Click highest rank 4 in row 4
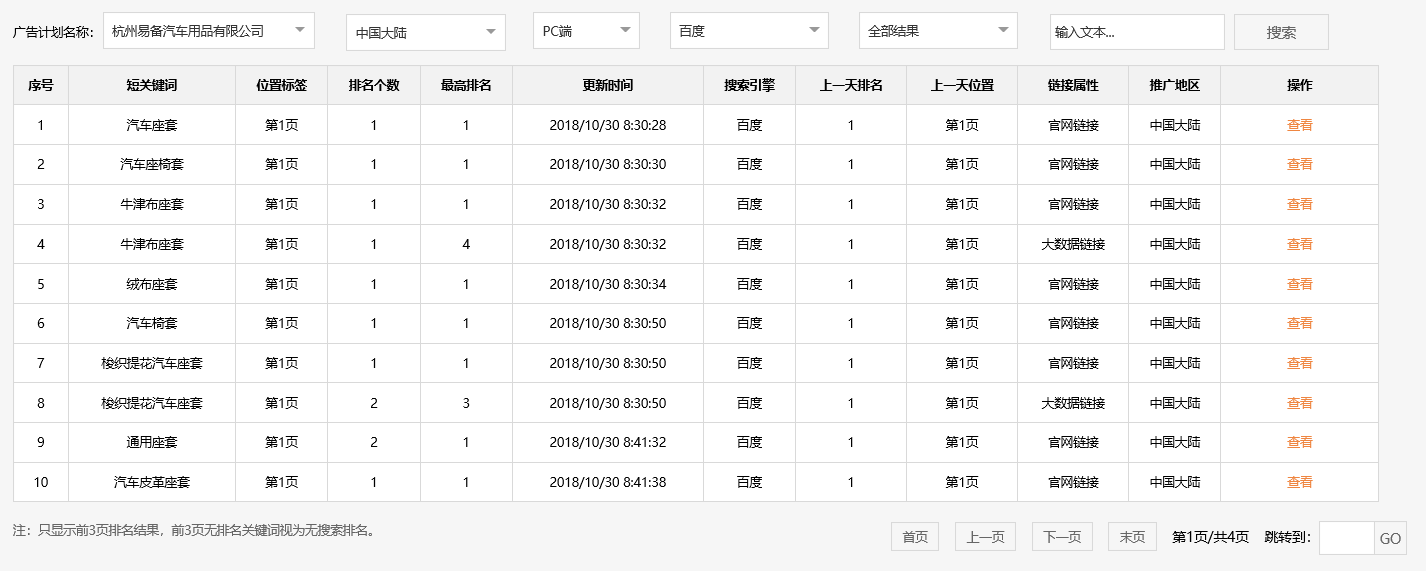The width and height of the screenshot is (1427, 571). 466,244
